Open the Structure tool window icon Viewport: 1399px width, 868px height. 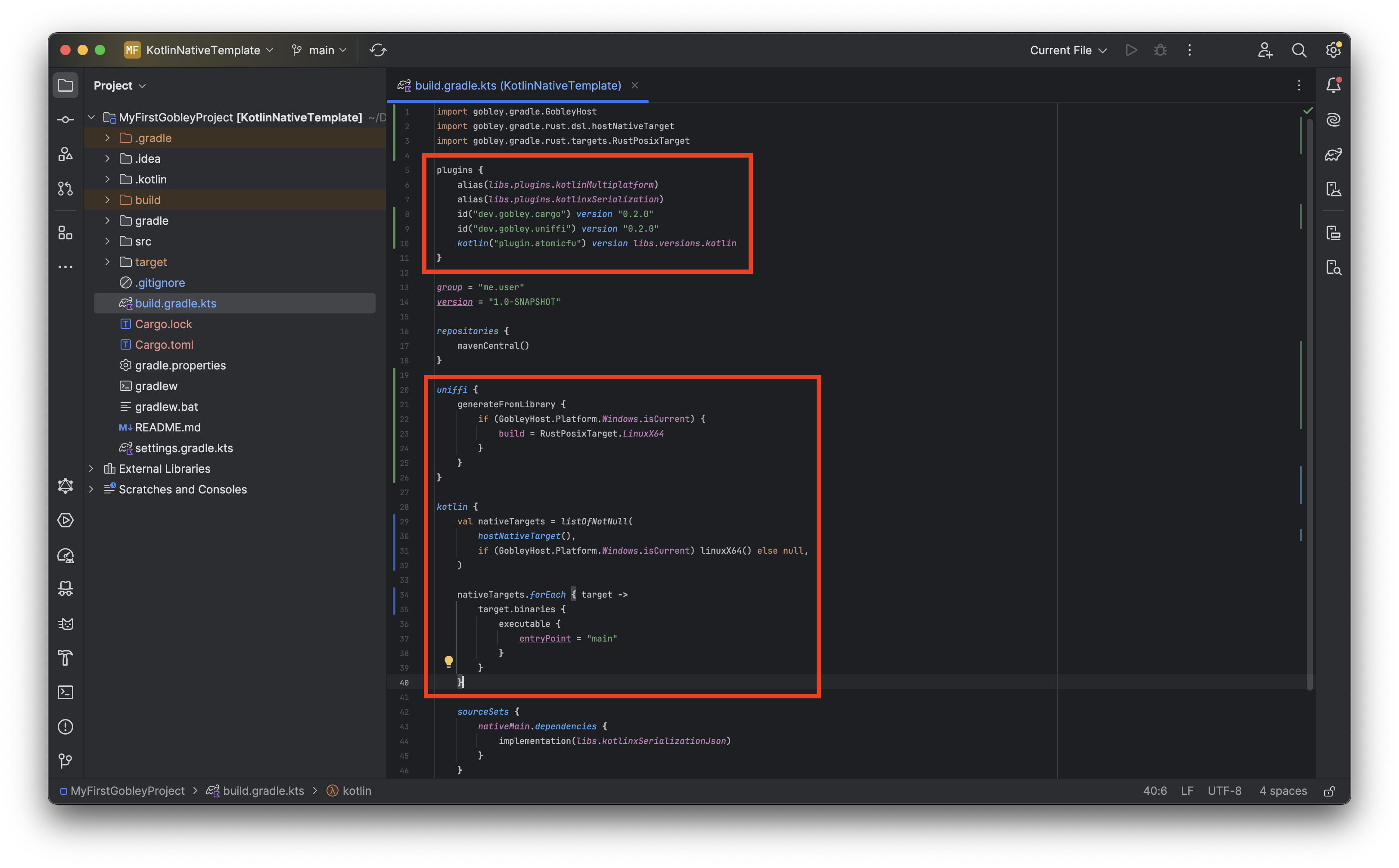(65, 233)
